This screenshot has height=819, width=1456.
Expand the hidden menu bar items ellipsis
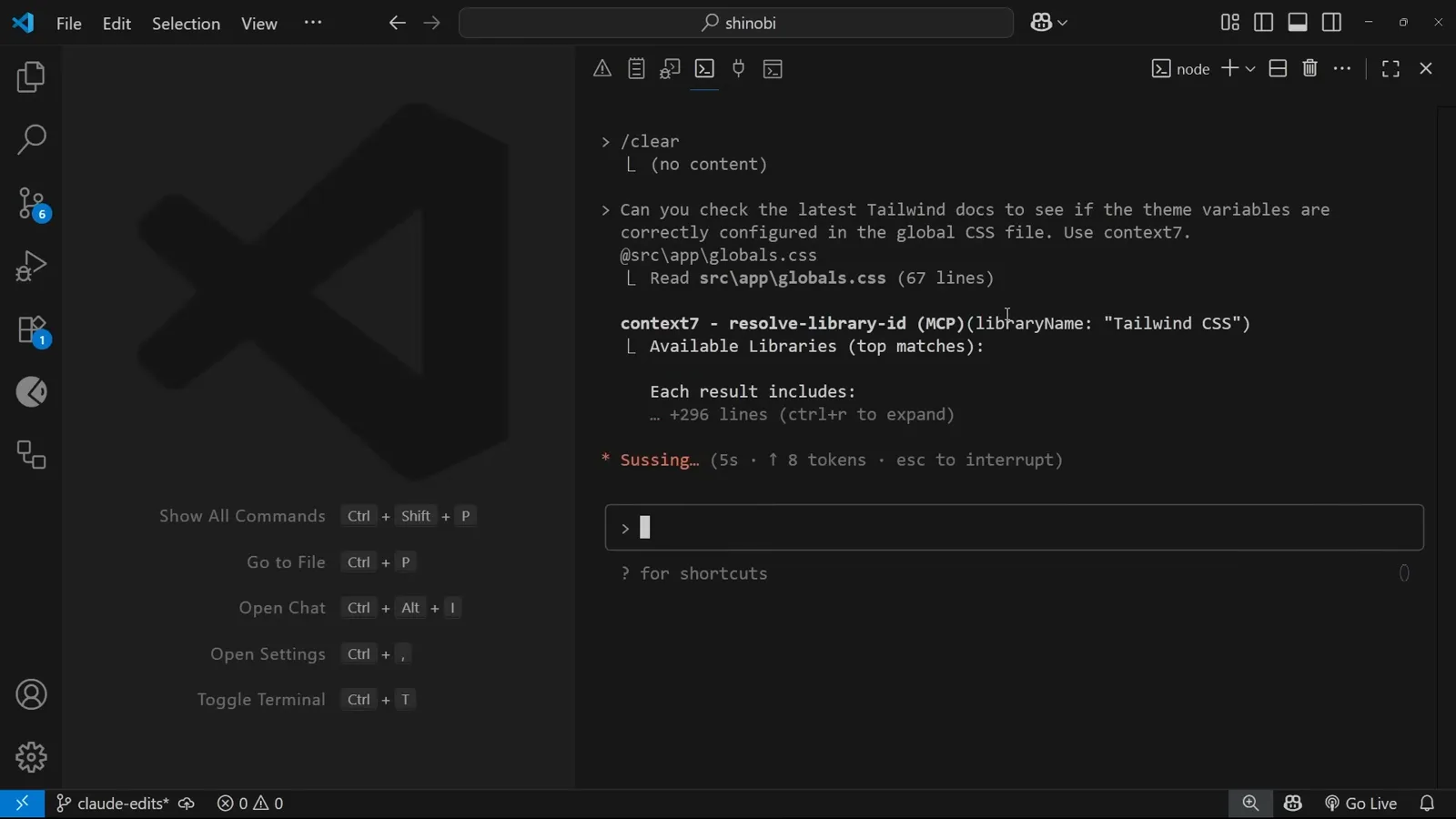313,24
